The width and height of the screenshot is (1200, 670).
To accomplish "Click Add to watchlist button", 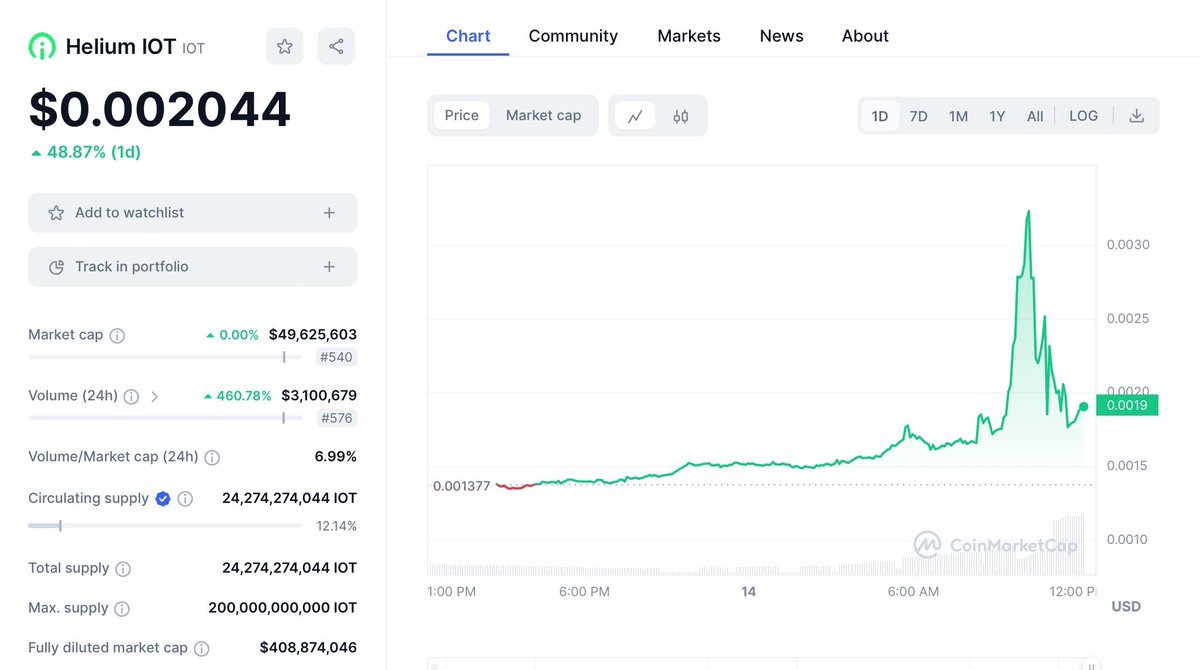I will (x=192, y=213).
